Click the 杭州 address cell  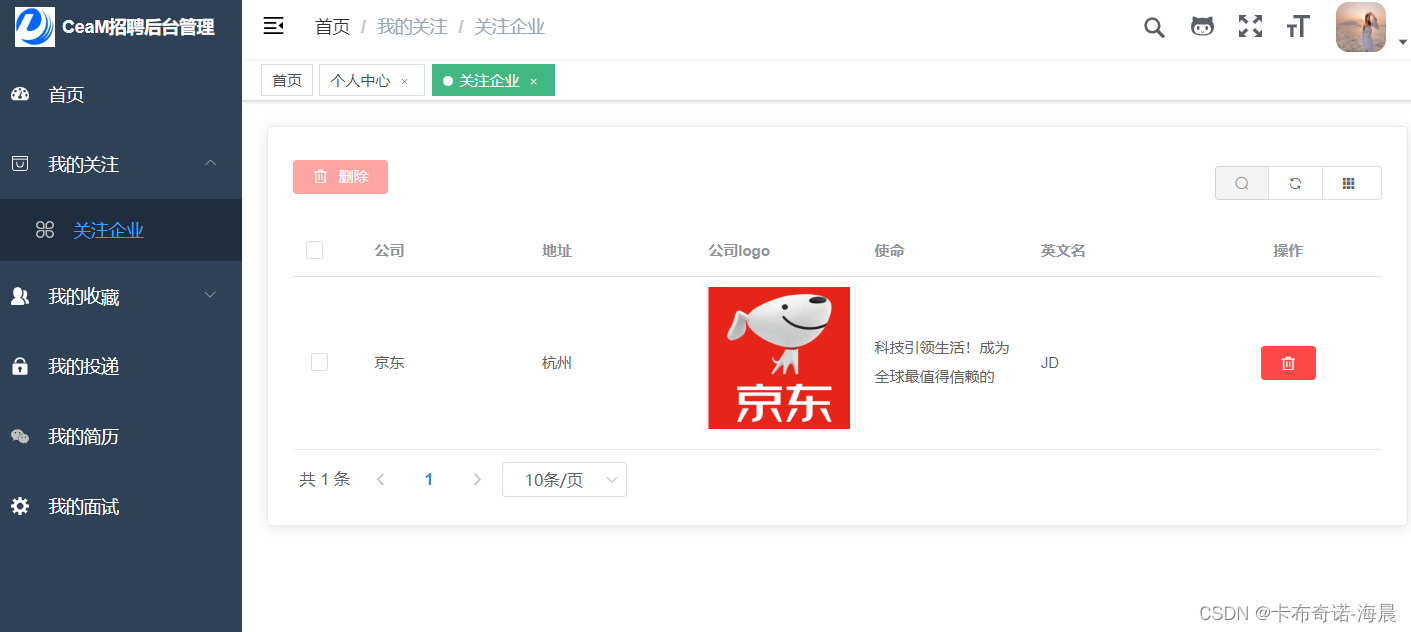pos(557,363)
